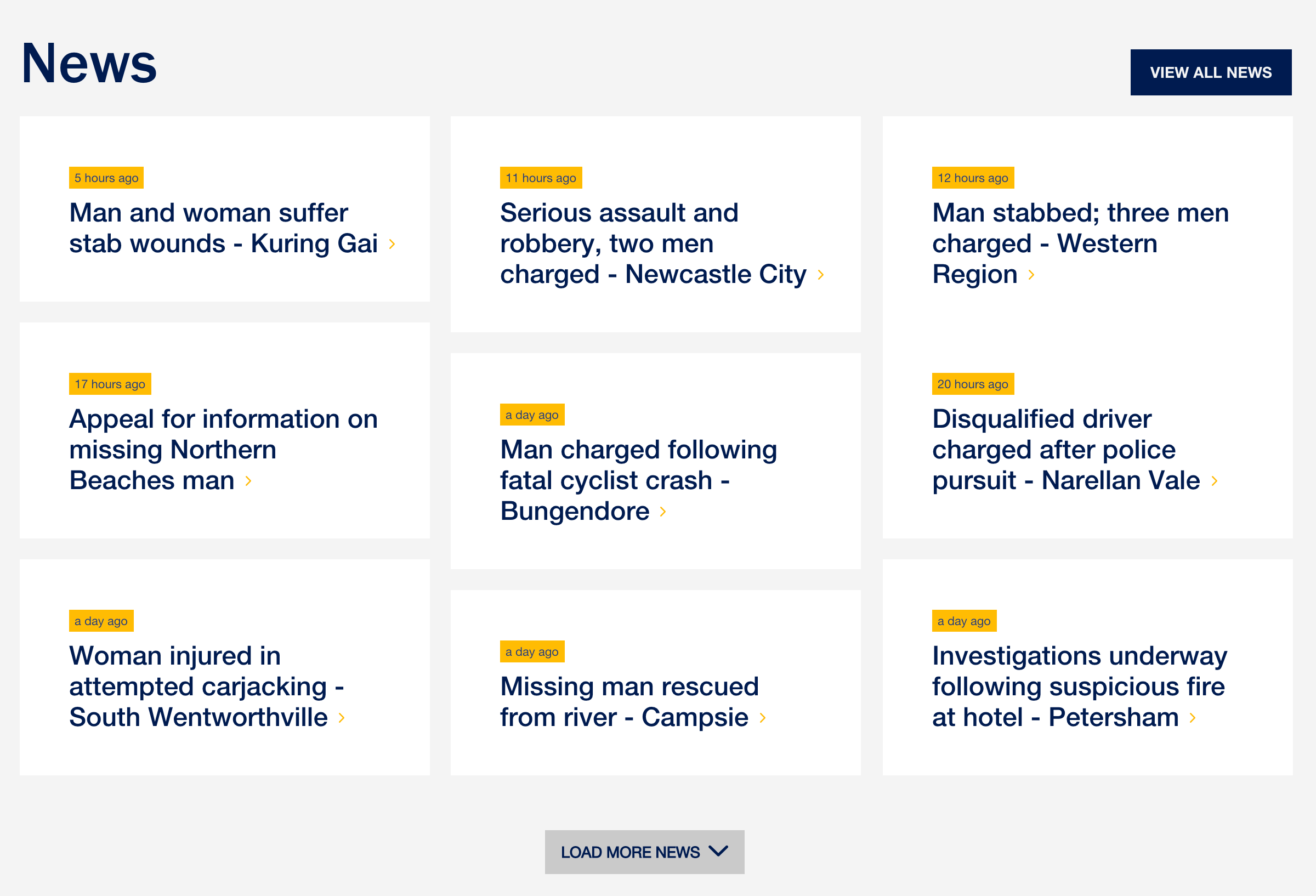The image size is (1316, 896).
Task: Open the Man and woman suffer stab wounds article
Action: [x=223, y=229]
